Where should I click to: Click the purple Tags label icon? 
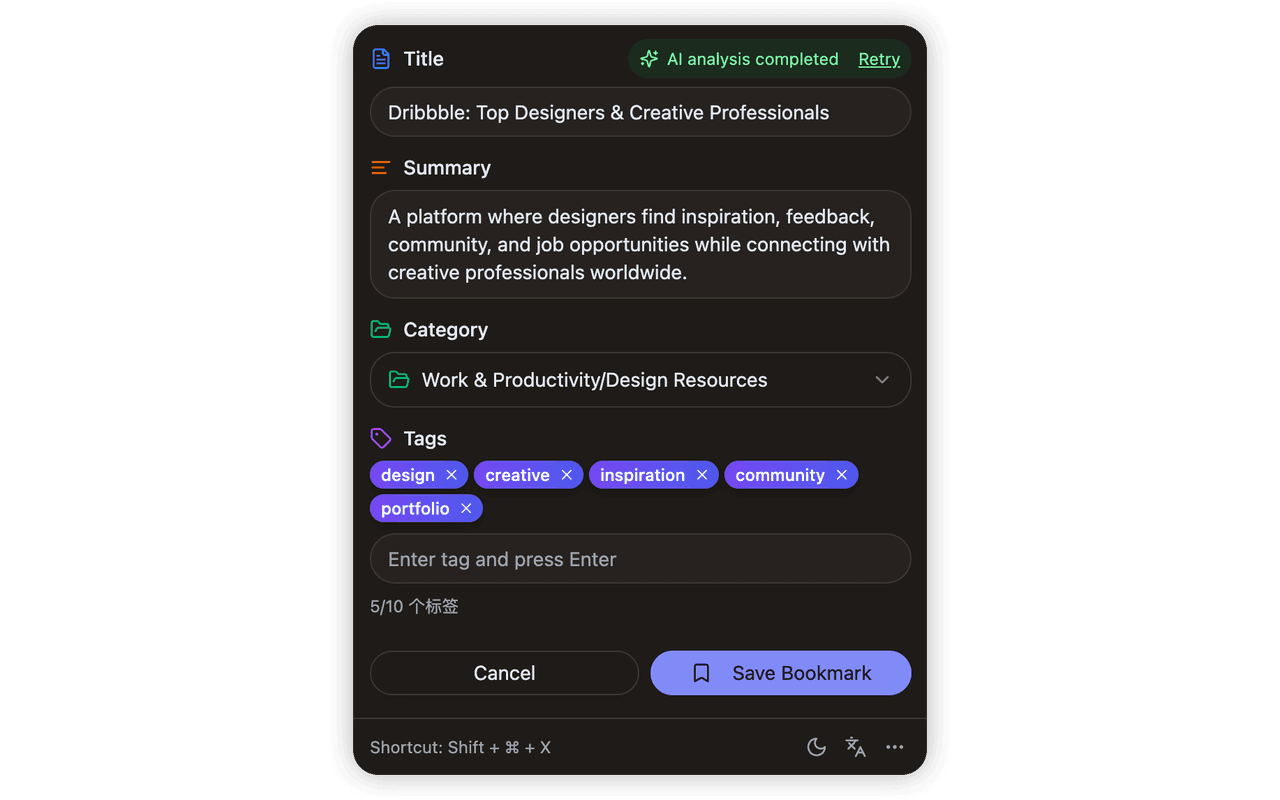tap(380, 438)
